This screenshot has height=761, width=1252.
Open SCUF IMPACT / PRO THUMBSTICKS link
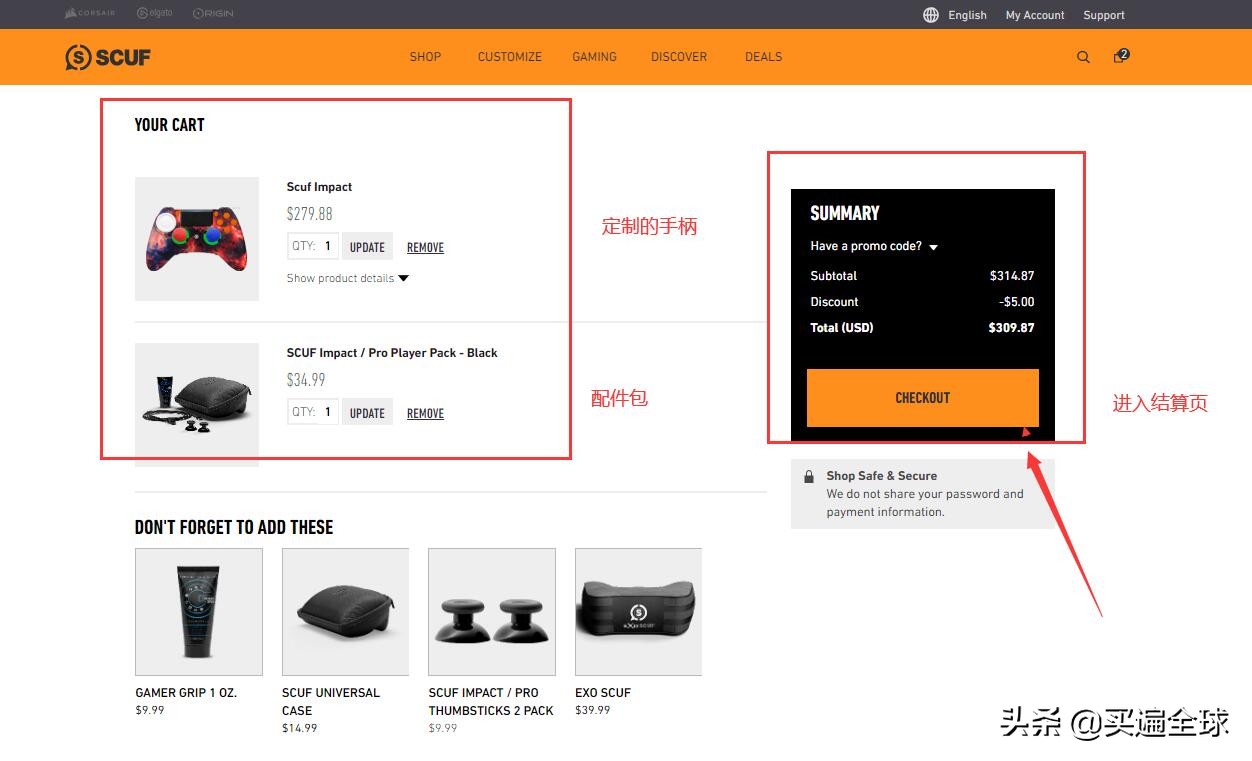coord(491,702)
